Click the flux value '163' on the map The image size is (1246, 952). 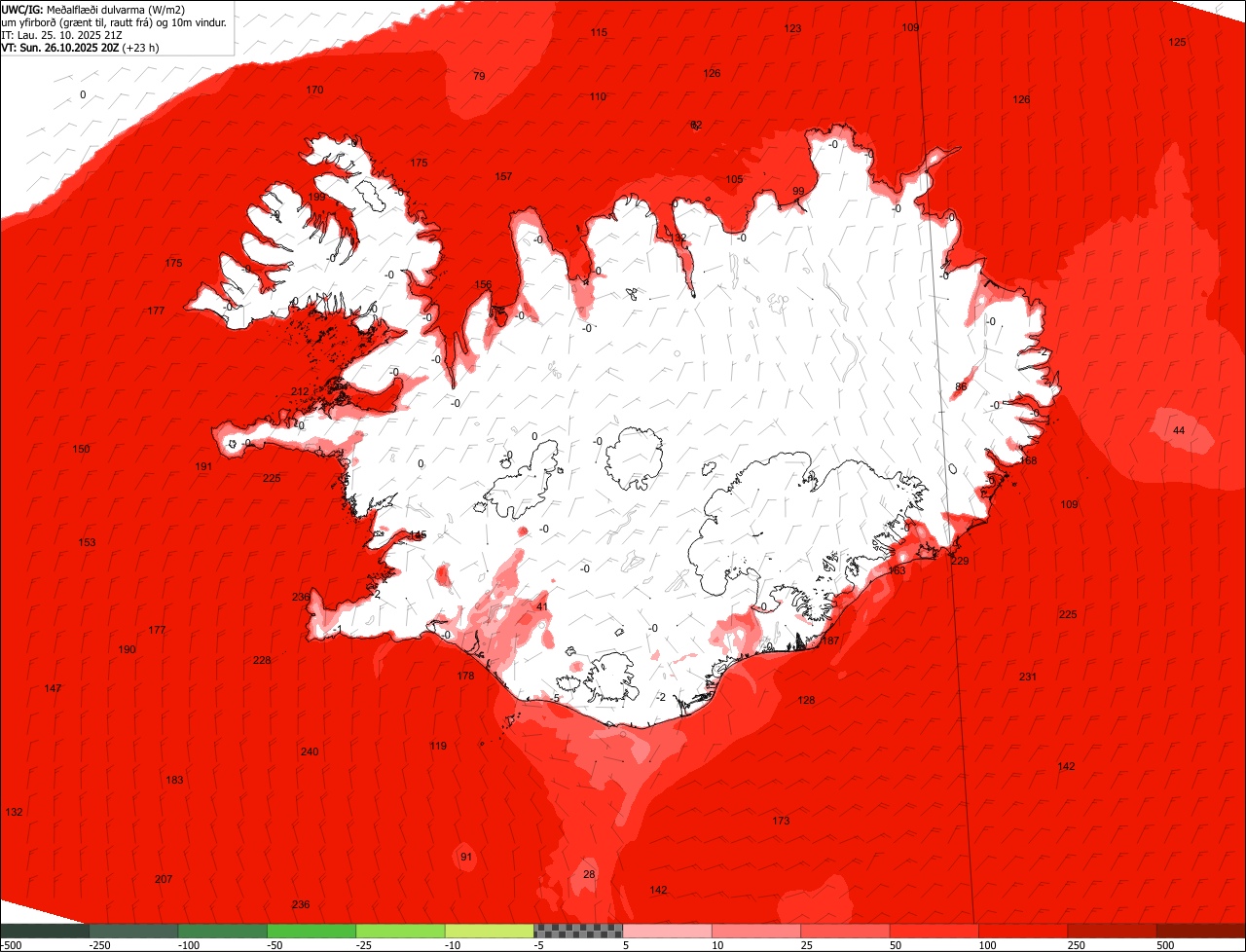(897, 570)
